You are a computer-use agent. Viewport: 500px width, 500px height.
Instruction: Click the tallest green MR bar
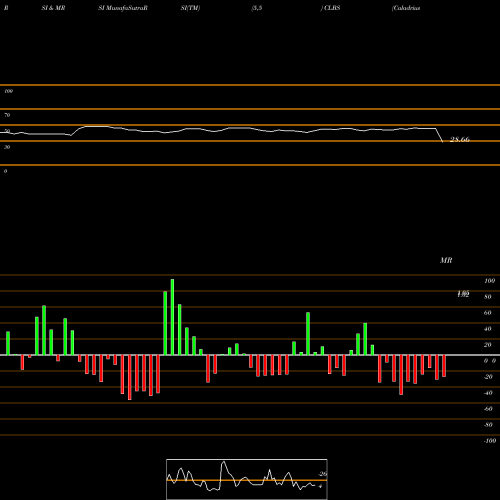[172, 317]
